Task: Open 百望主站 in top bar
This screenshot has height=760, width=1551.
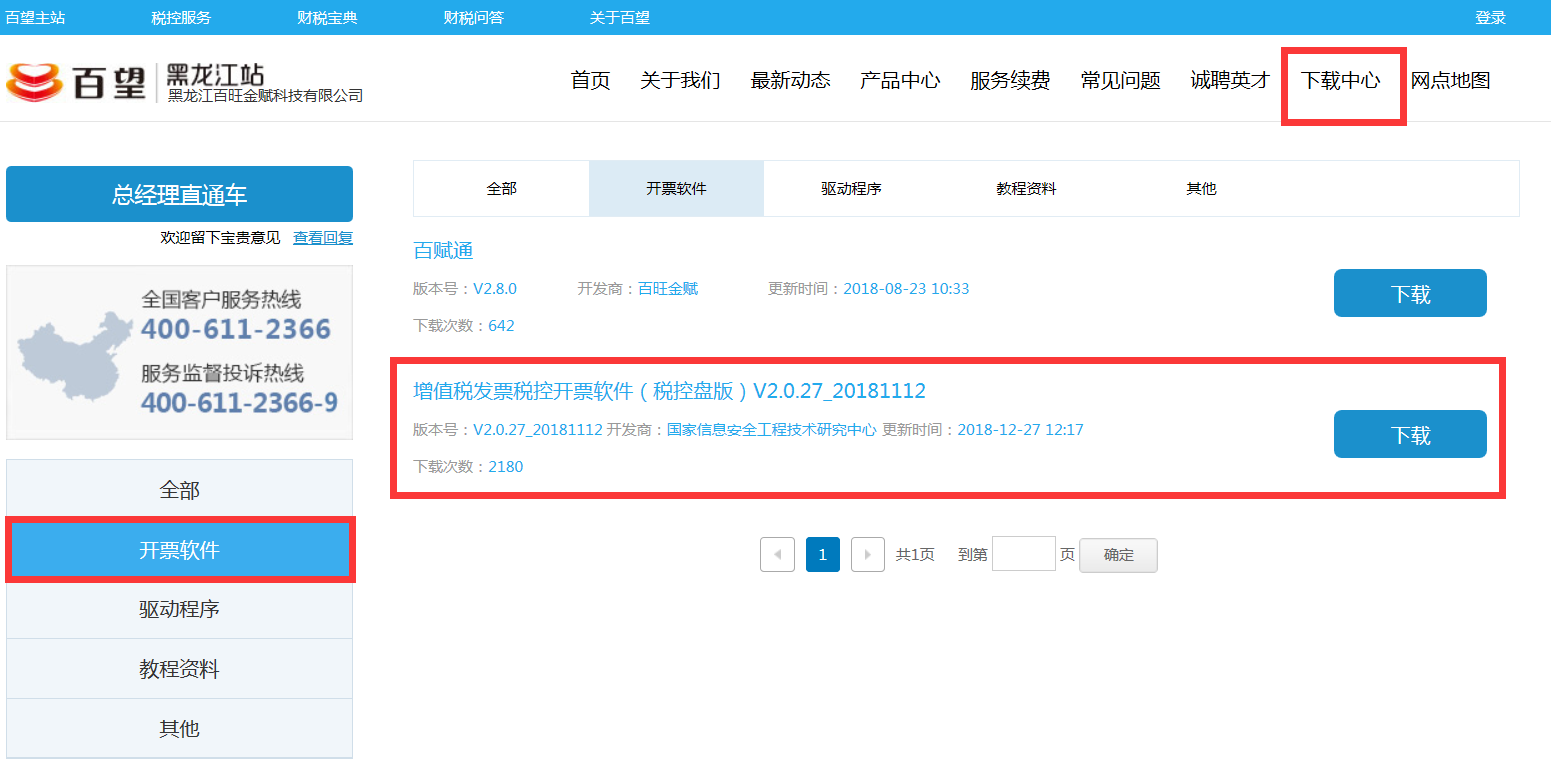Action: pos(35,17)
